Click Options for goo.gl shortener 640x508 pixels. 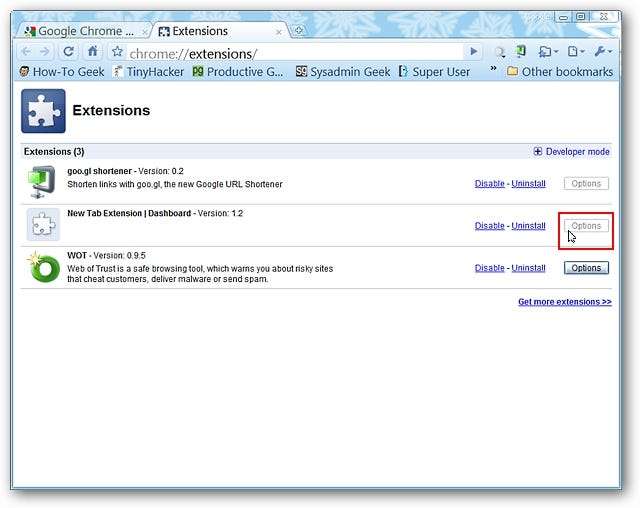tap(586, 184)
